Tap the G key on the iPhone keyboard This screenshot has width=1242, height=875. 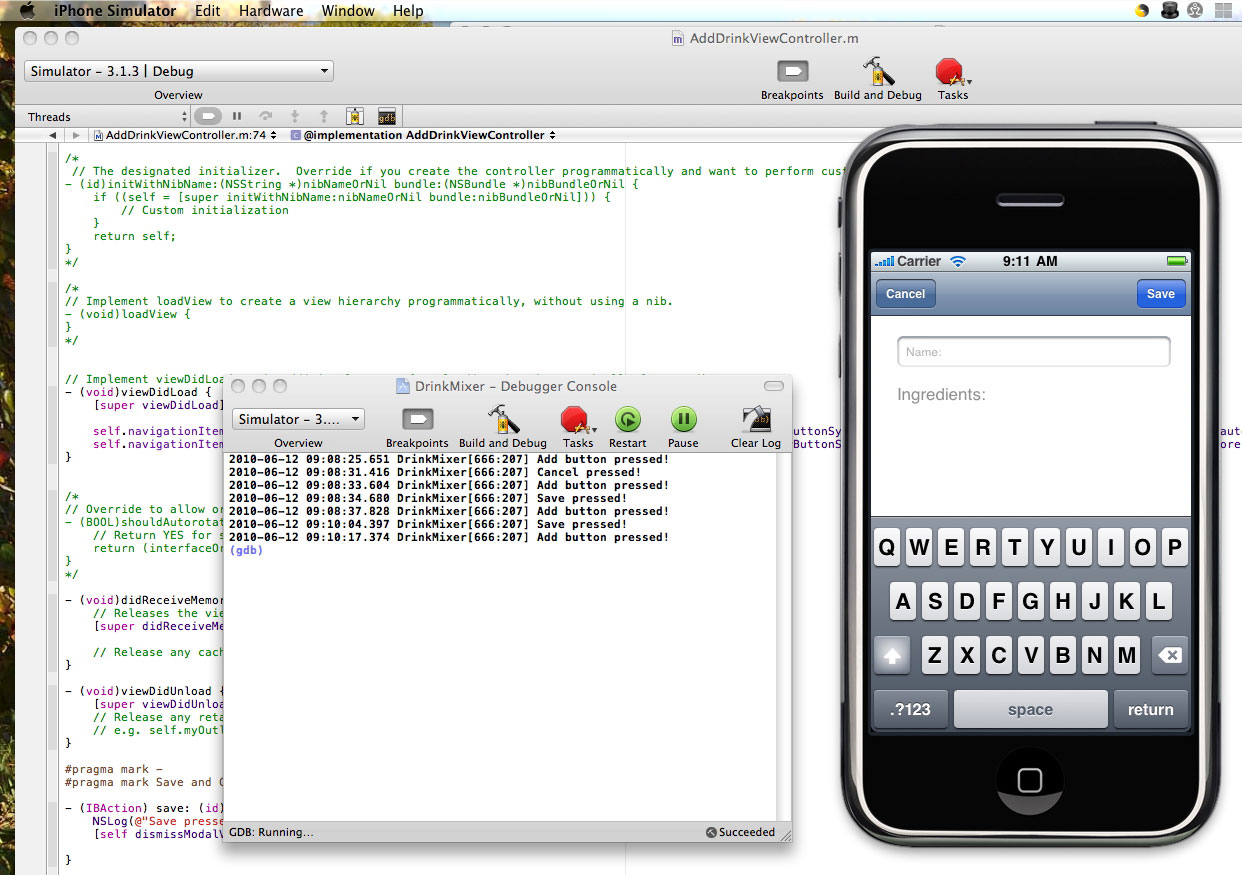pyautogui.click(x=1031, y=602)
